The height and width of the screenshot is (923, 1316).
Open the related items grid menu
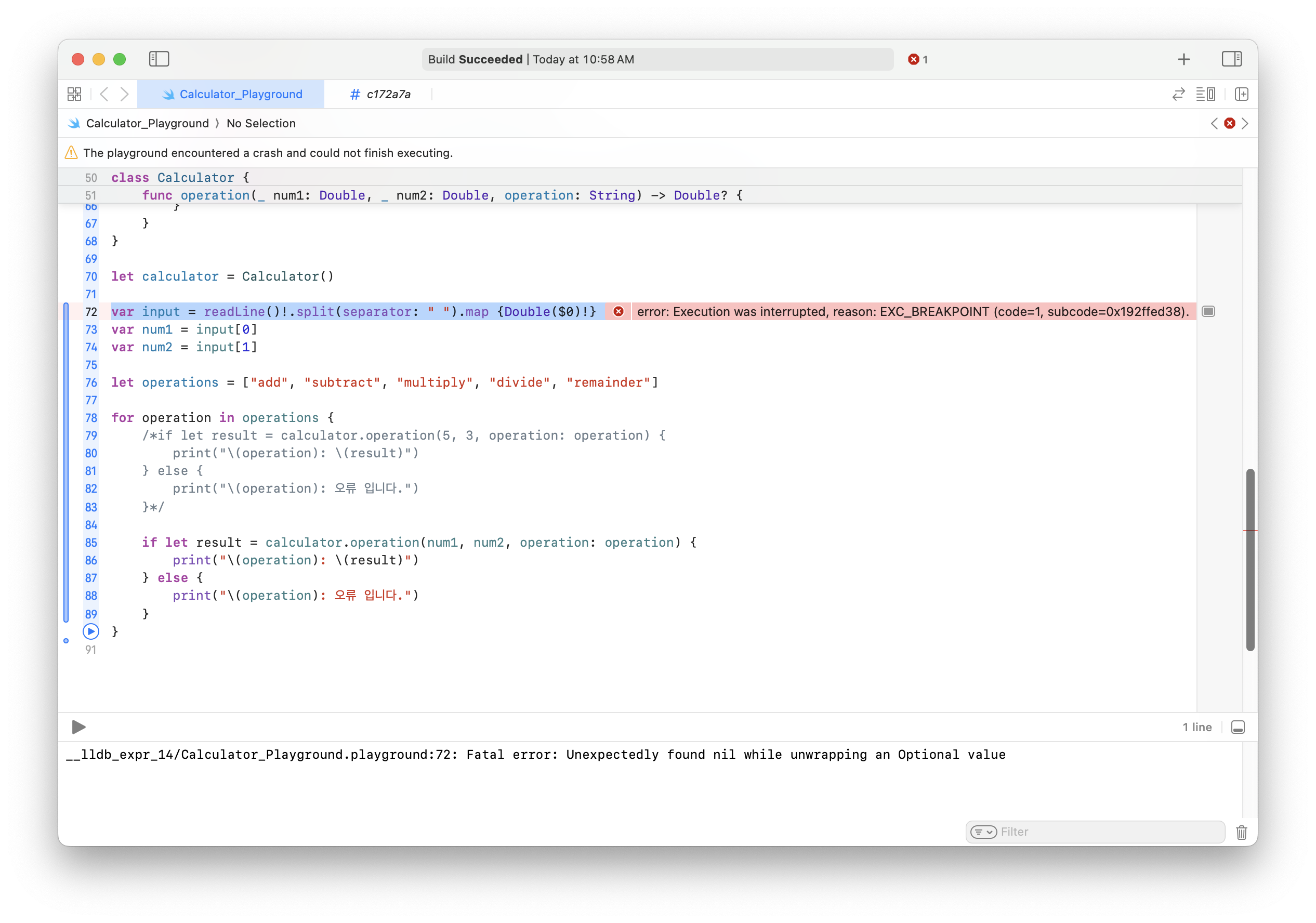[x=74, y=94]
